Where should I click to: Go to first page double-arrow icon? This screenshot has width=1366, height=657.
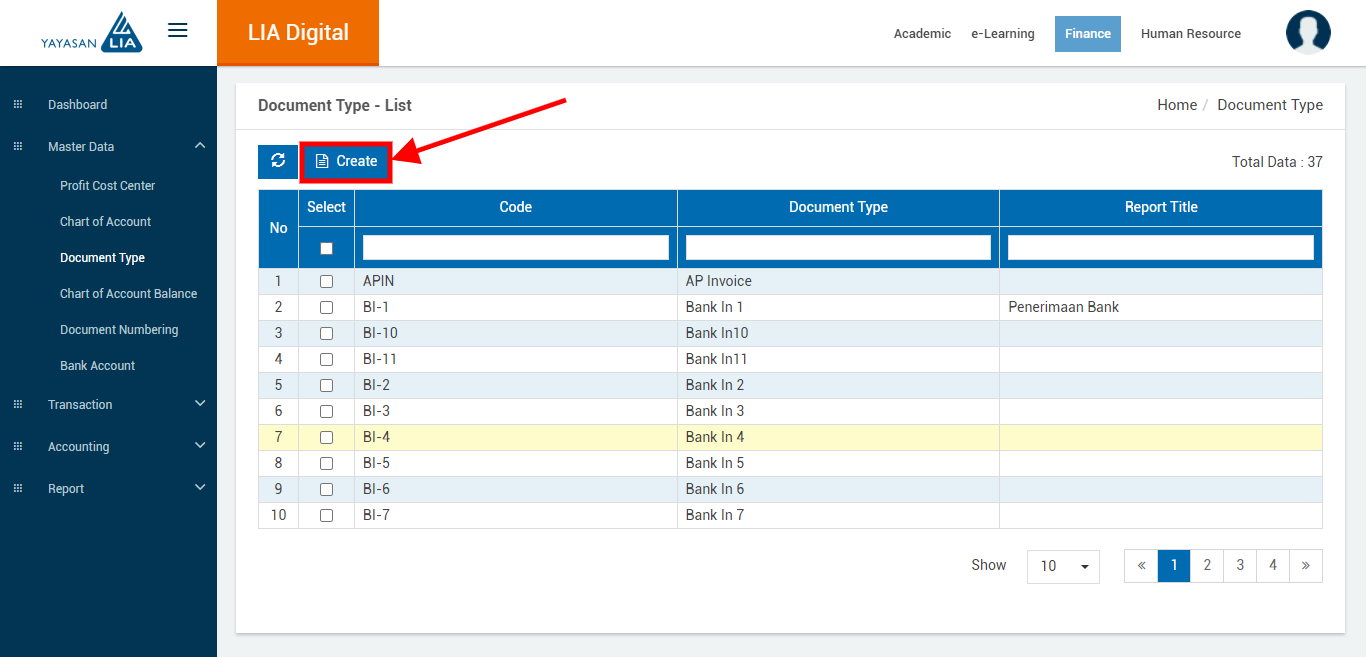(1141, 566)
